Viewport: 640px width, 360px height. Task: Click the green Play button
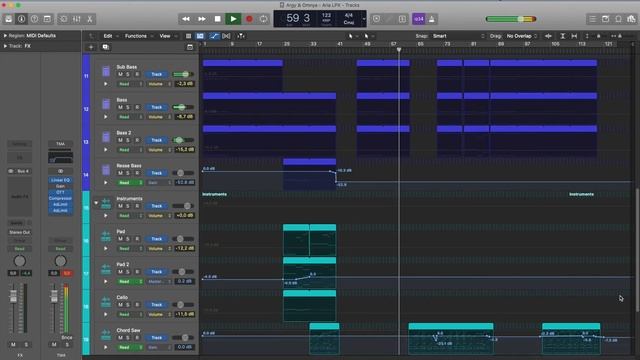tap(233, 19)
